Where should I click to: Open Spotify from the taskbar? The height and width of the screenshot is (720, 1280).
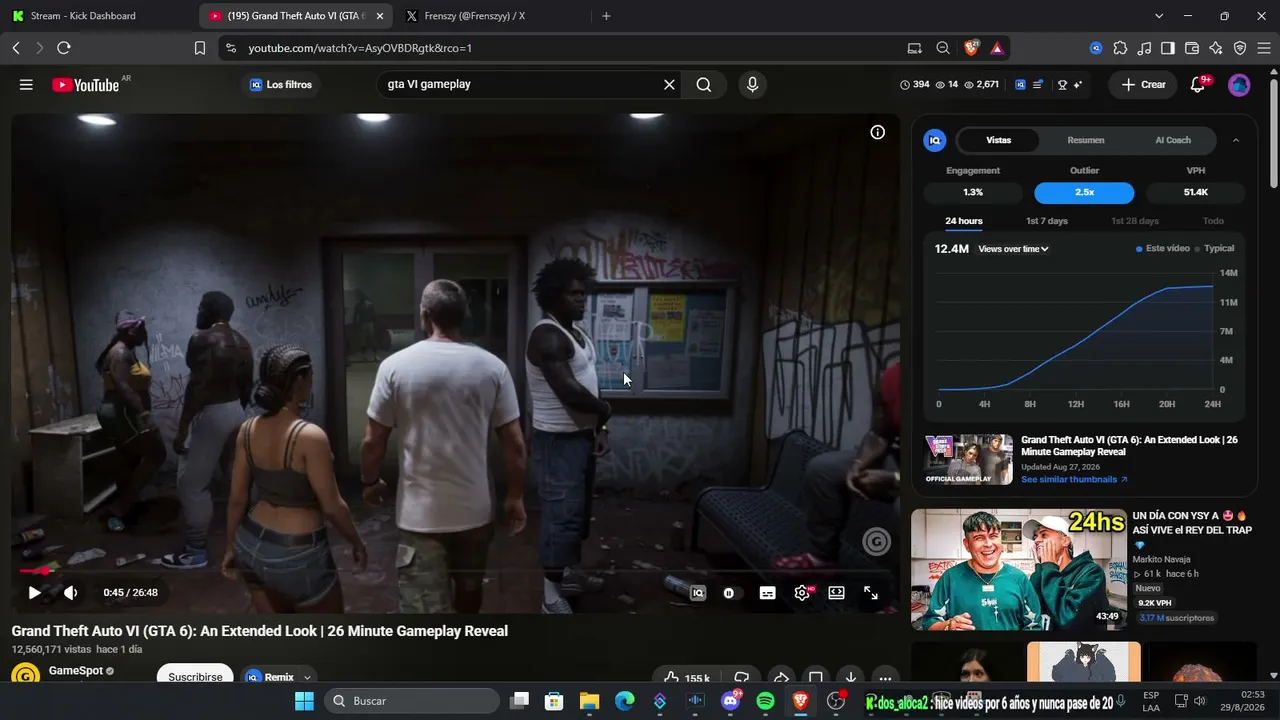click(x=765, y=701)
